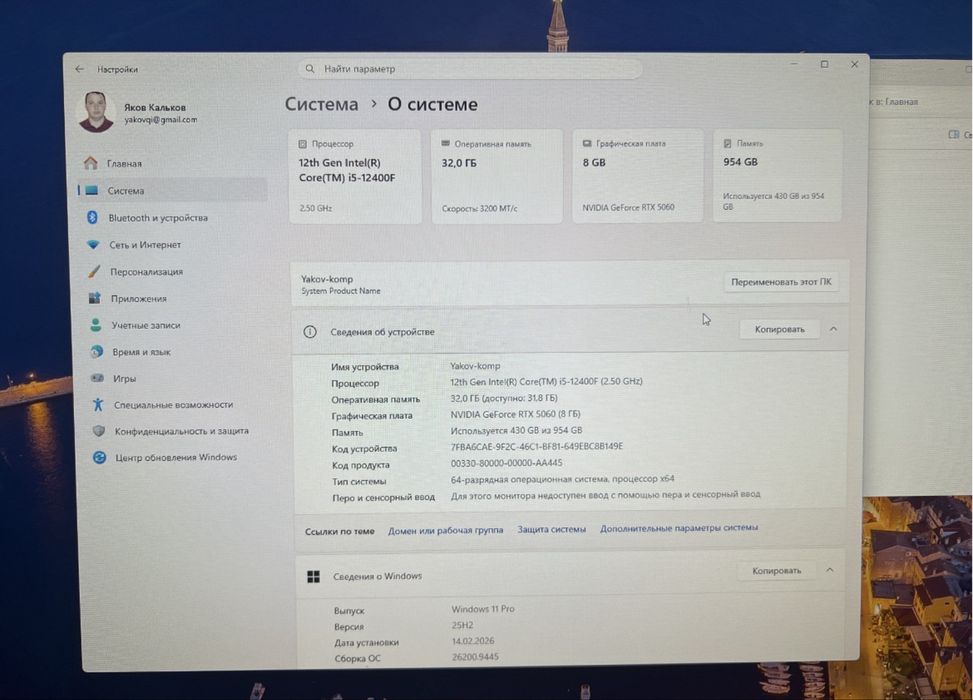
Task: Click the info icon near Сведения об устройстве
Action: click(310, 332)
